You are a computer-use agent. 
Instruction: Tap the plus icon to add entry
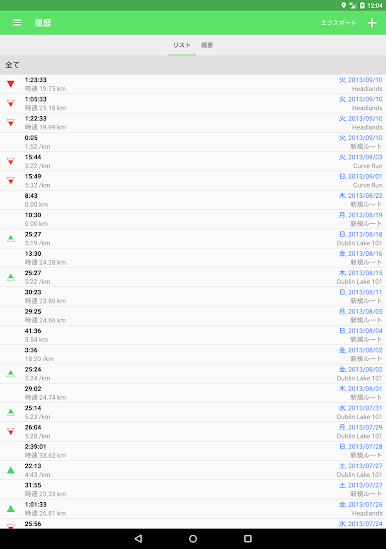(x=372, y=23)
